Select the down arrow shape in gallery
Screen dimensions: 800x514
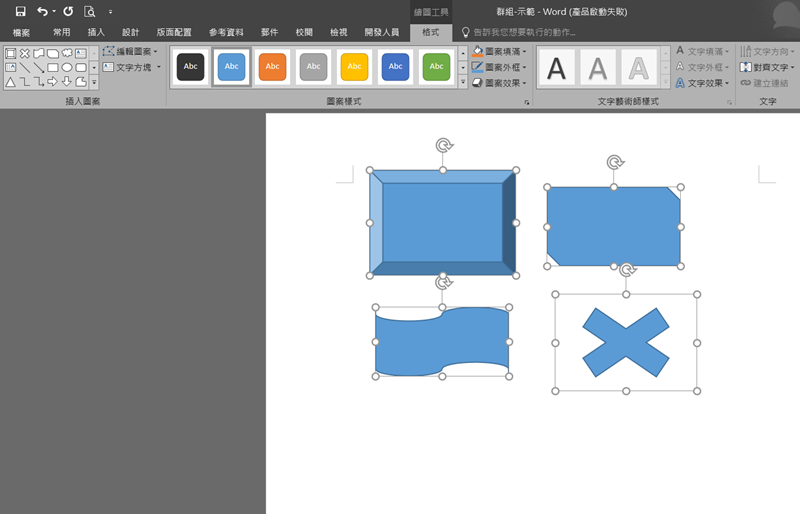point(67,81)
